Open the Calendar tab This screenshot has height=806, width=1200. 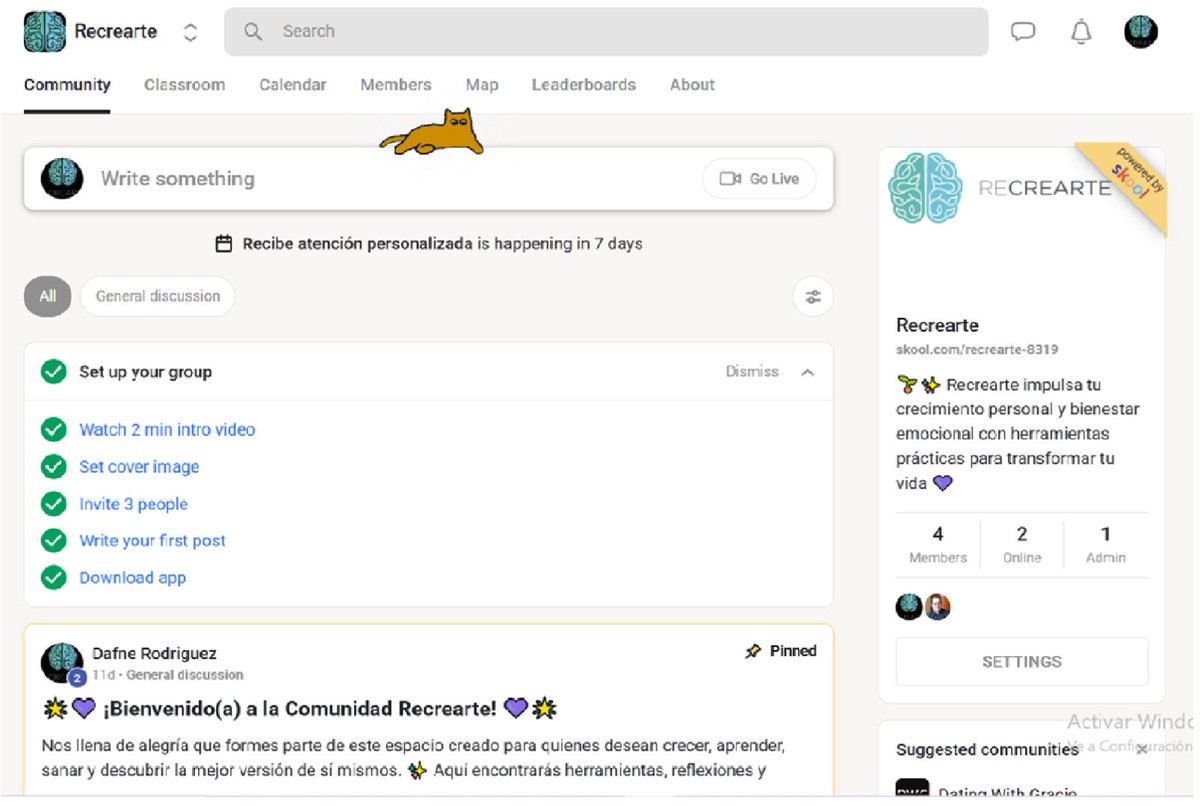(x=292, y=85)
